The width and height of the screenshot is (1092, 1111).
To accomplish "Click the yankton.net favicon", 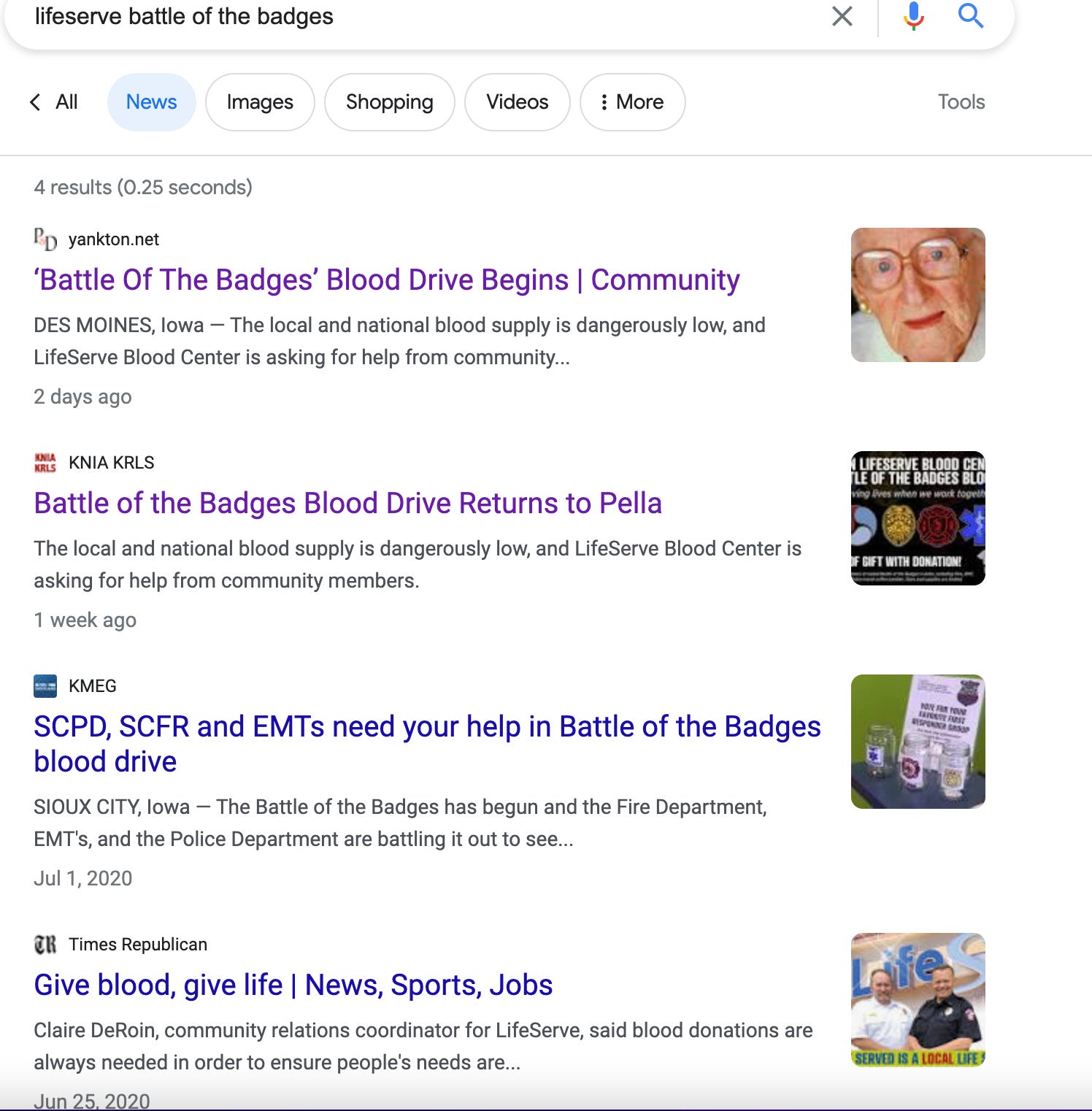I will (x=45, y=239).
